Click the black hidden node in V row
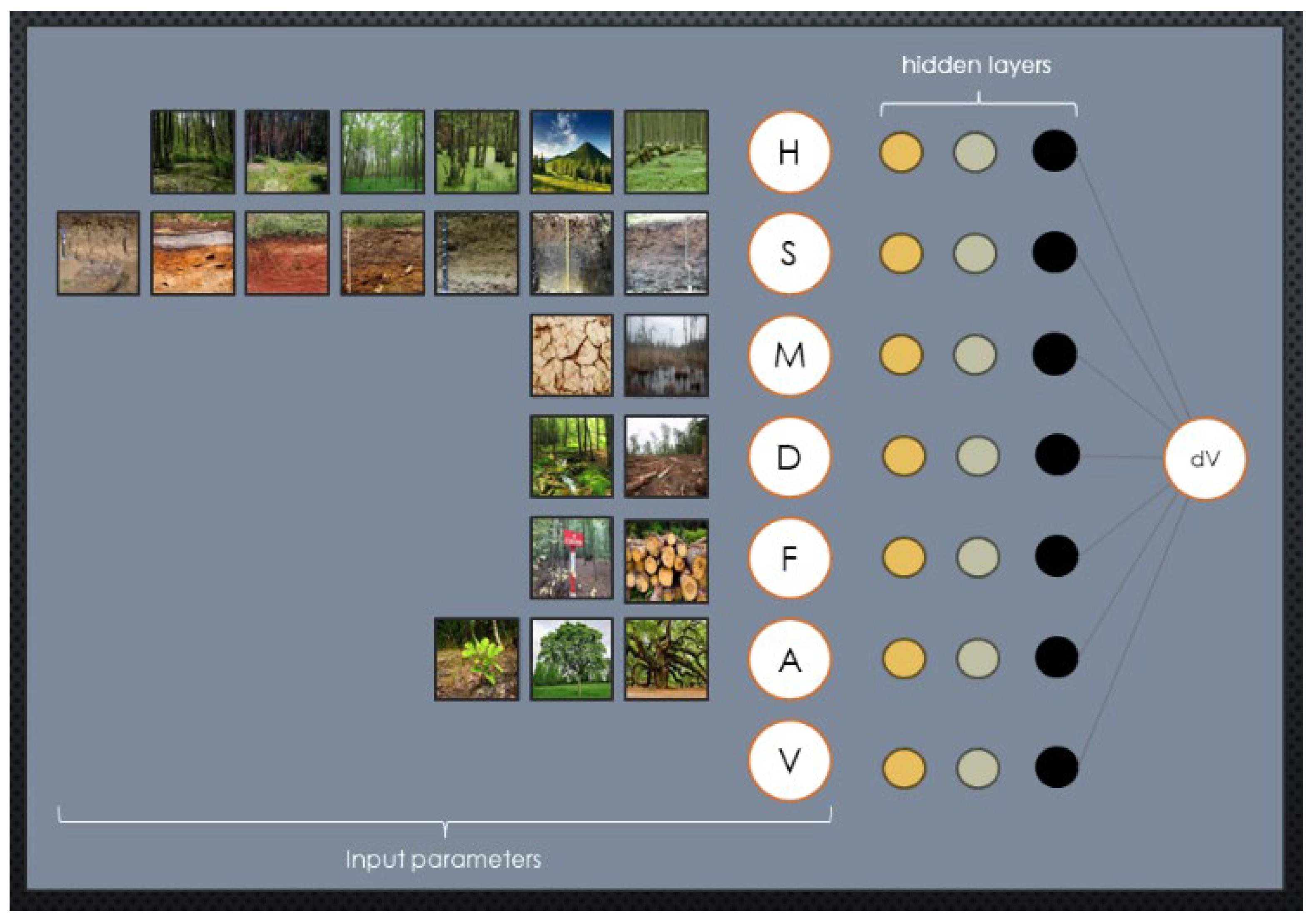The height and width of the screenshot is (924, 1312). click(x=1056, y=767)
